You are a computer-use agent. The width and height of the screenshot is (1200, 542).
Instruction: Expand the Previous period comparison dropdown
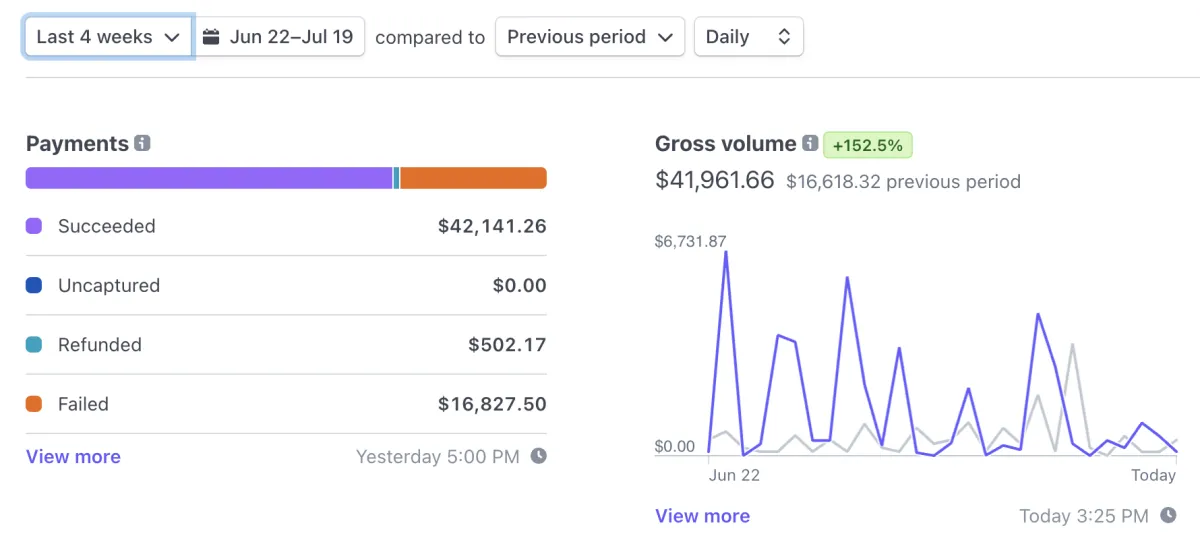(589, 37)
